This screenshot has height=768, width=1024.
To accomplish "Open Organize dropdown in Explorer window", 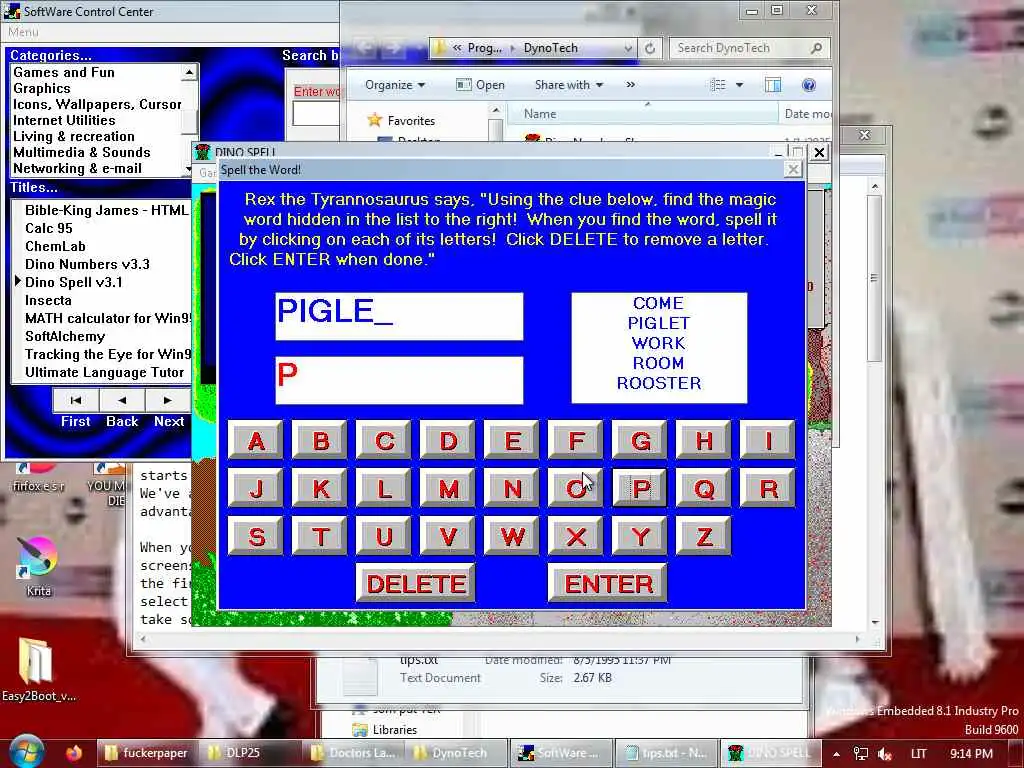I will pyautogui.click(x=394, y=85).
